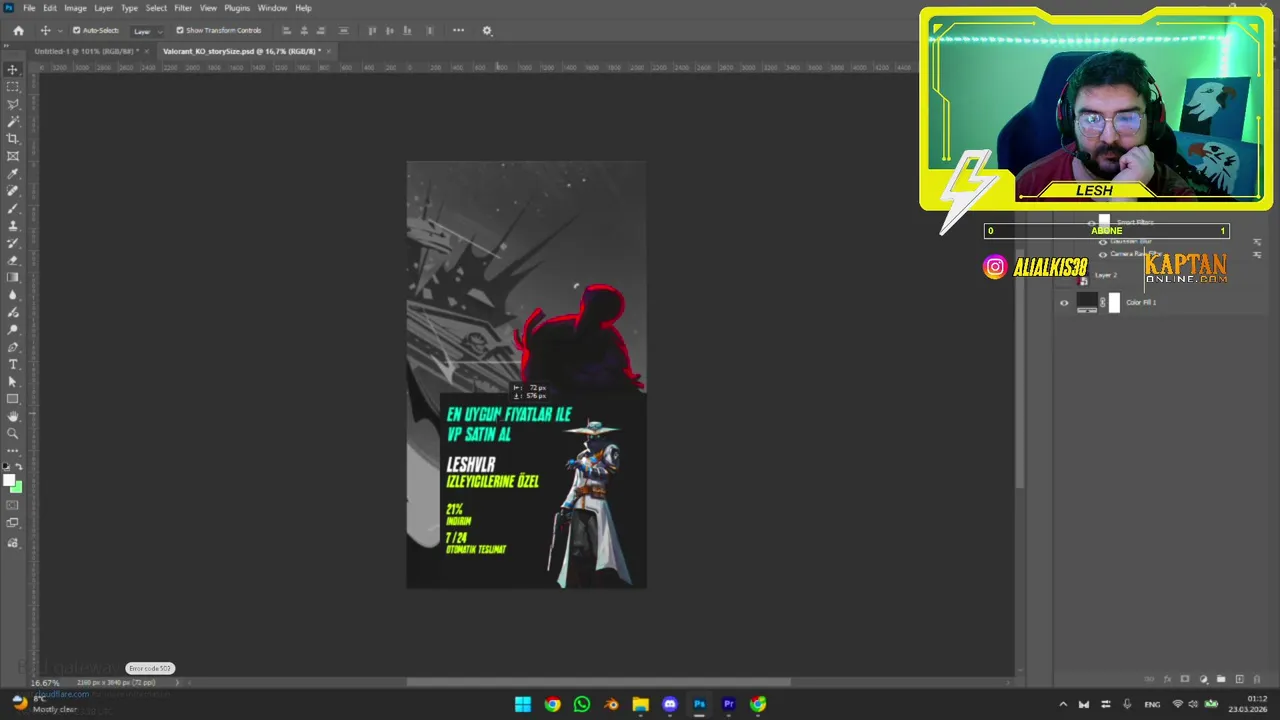Open the File menu

pyautogui.click(x=29, y=8)
